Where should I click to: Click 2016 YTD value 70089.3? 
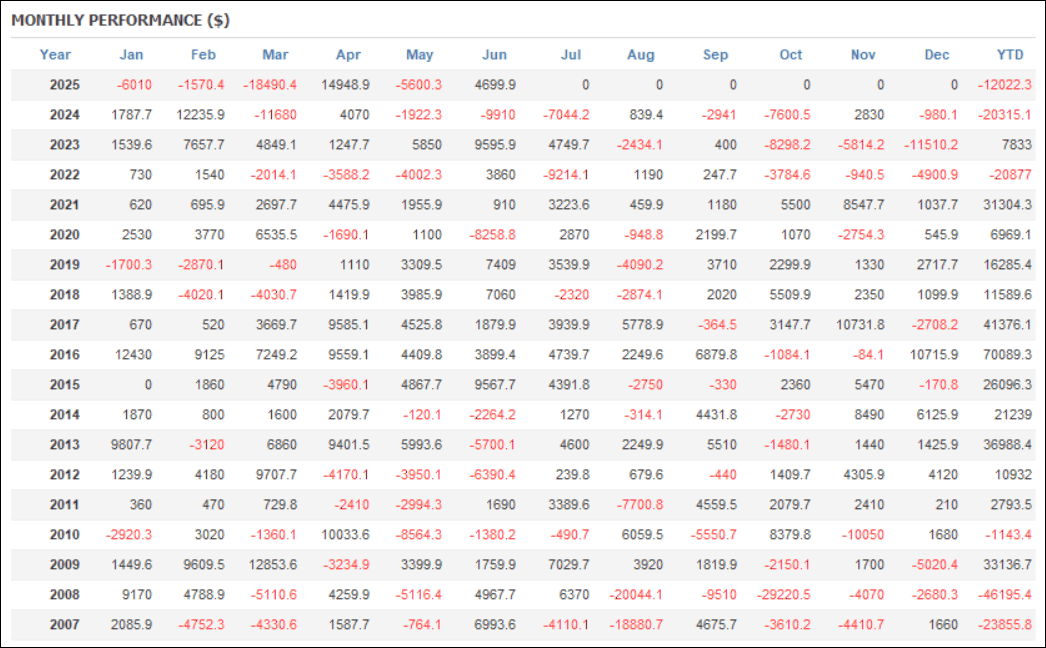(x=1007, y=355)
